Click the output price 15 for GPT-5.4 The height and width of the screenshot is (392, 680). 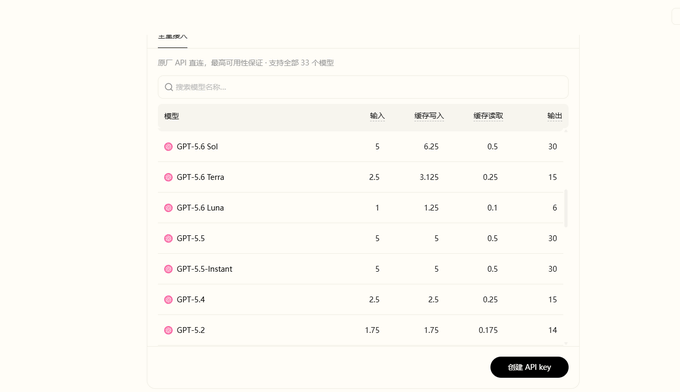point(552,300)
